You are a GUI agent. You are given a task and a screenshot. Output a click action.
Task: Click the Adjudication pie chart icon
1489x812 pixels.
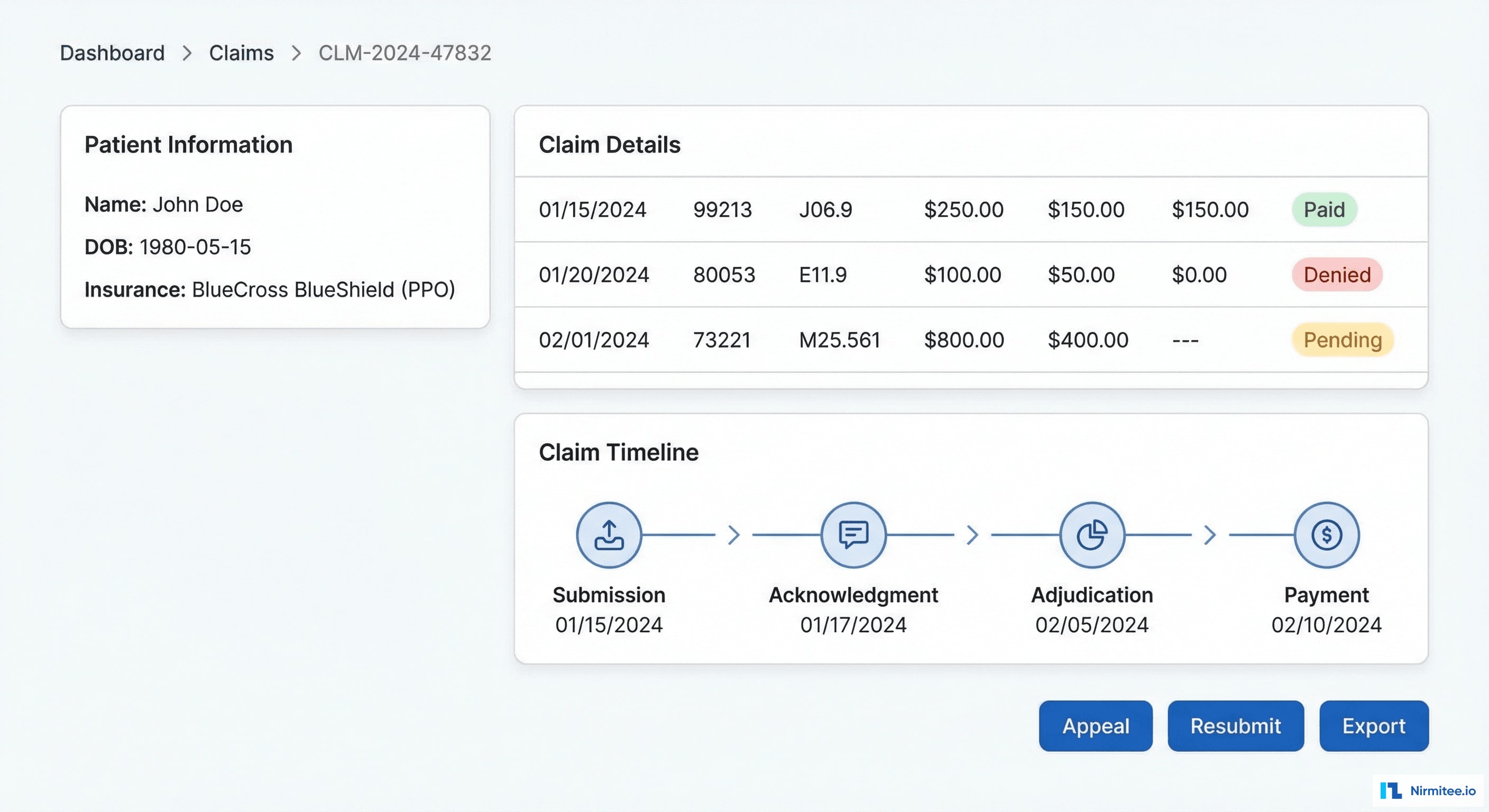tap(1091, 534)
